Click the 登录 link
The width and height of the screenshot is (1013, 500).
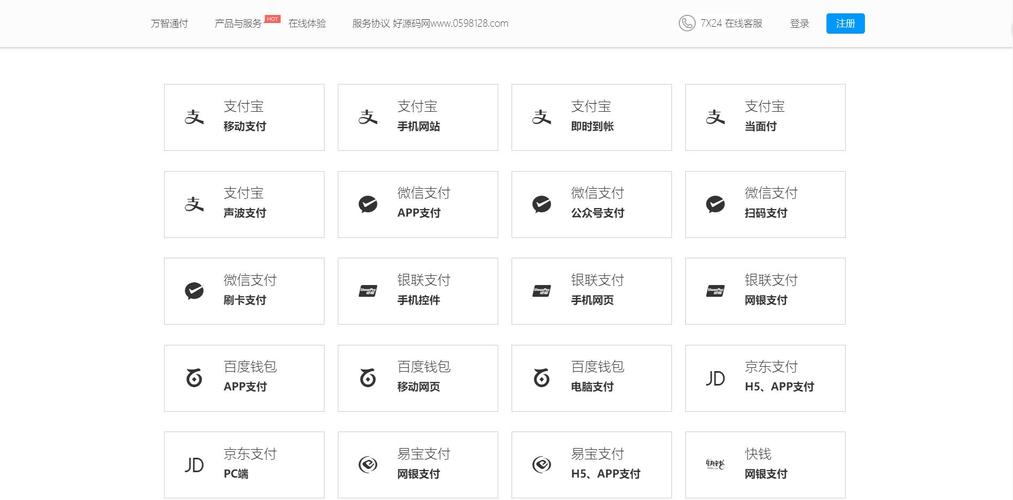(x=799, y=23)
